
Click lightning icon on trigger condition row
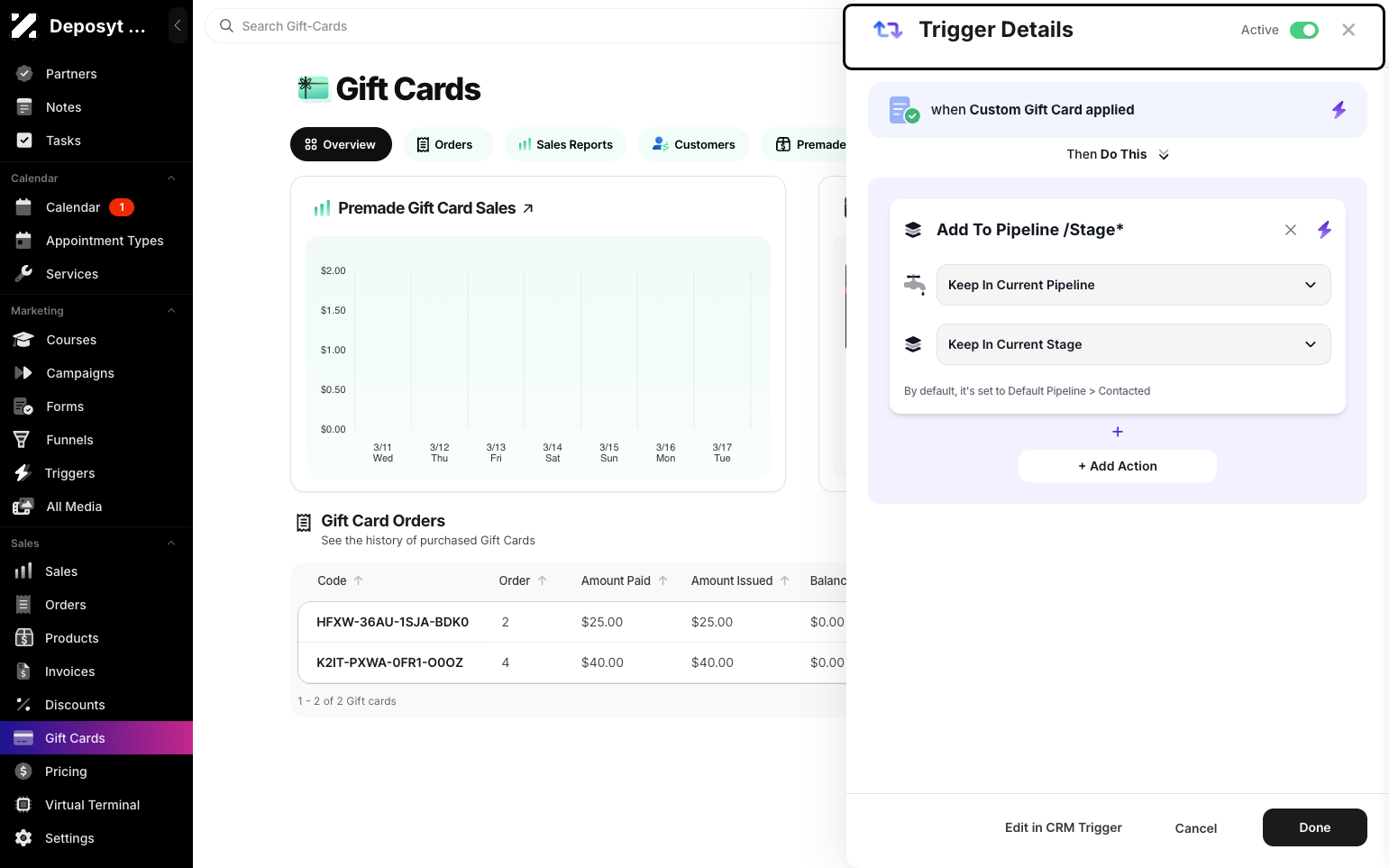1339,110
